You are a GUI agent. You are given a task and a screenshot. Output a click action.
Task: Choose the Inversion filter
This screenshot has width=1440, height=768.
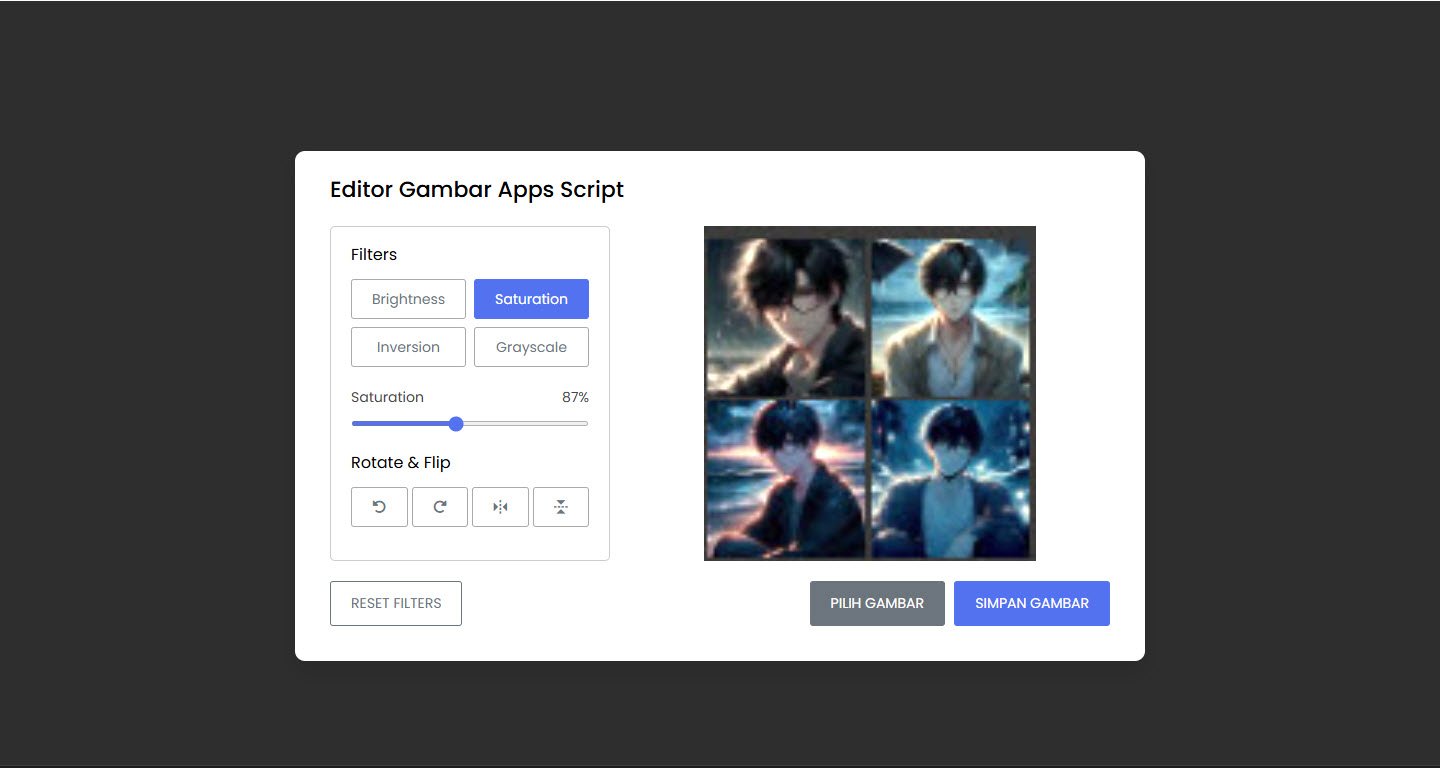click(x=408, y=347)
